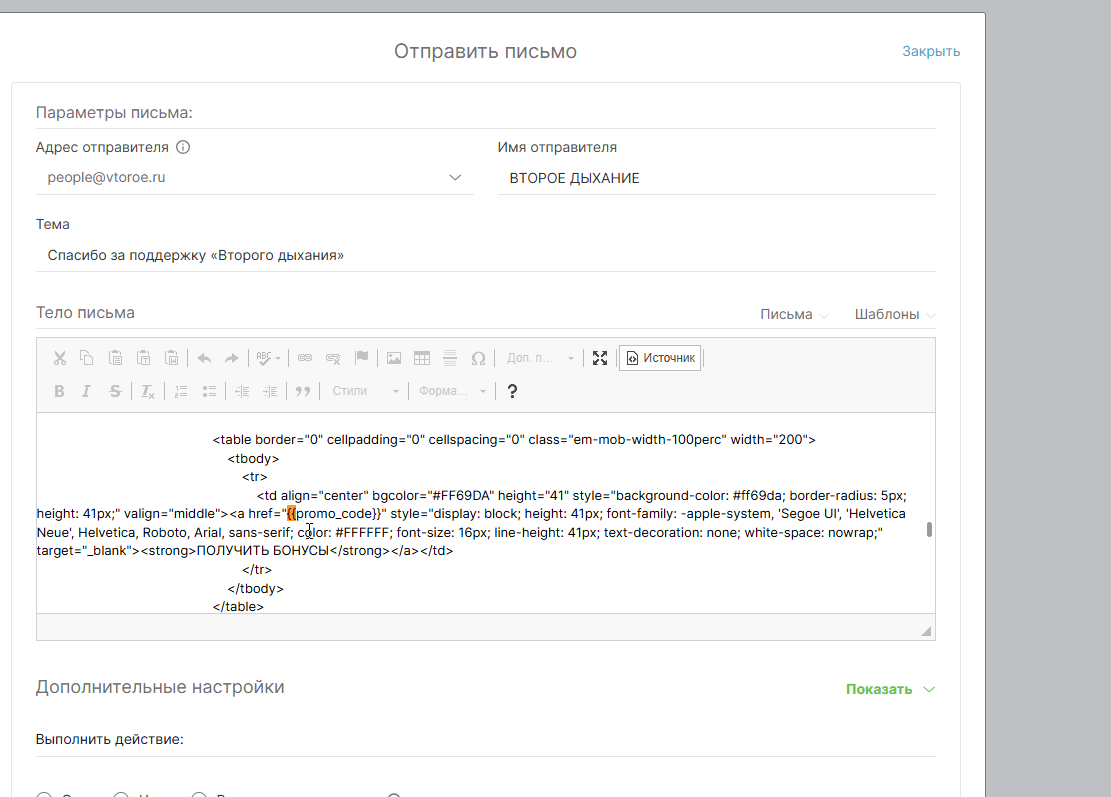Increase the indent with the indent icon

270,391
